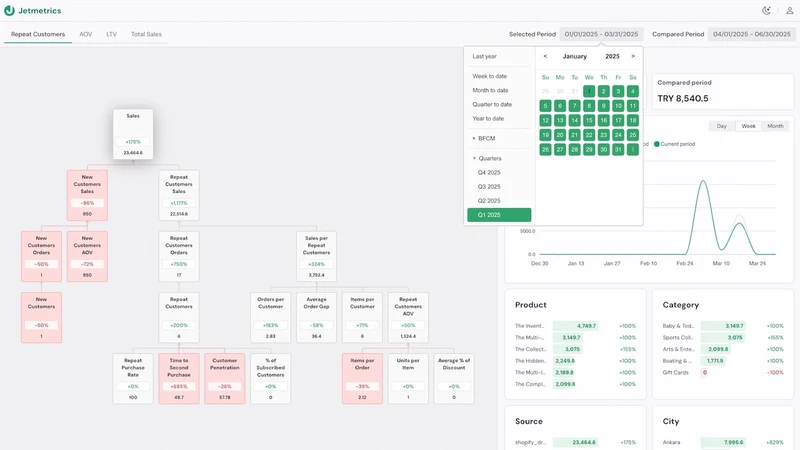Choose Year to date preset
Image resolution: width=800 pixels, height=450 pixels.
[x=488, y=118]
